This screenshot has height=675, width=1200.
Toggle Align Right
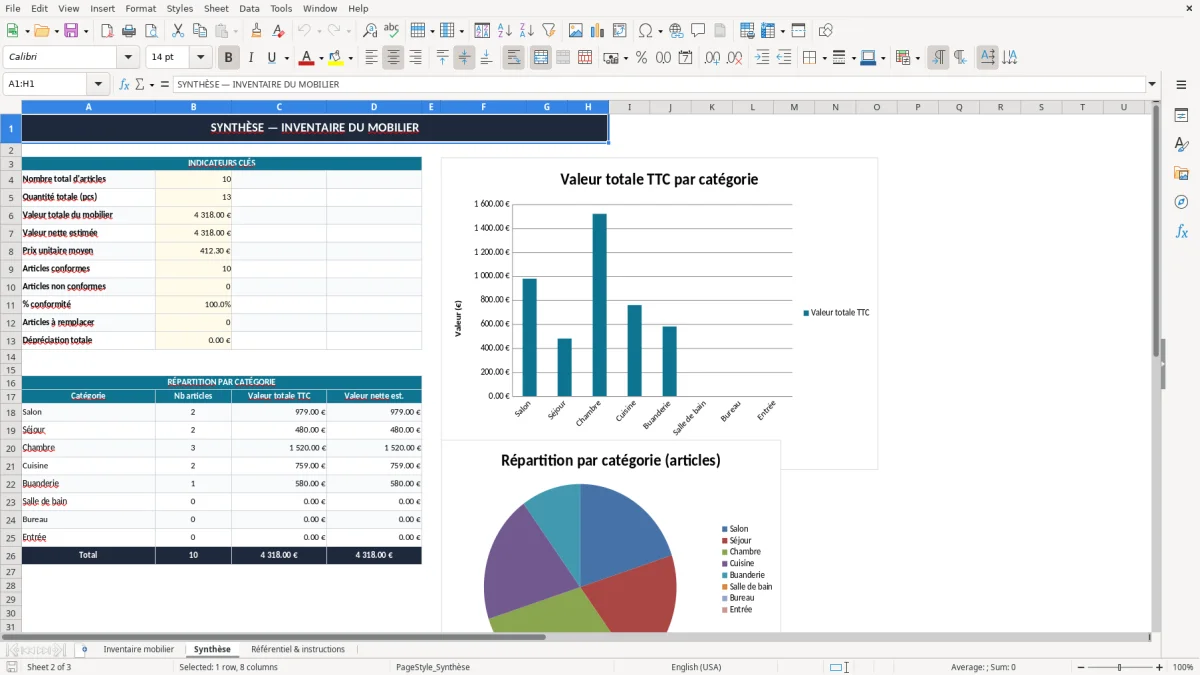click(x=415, y=58)
